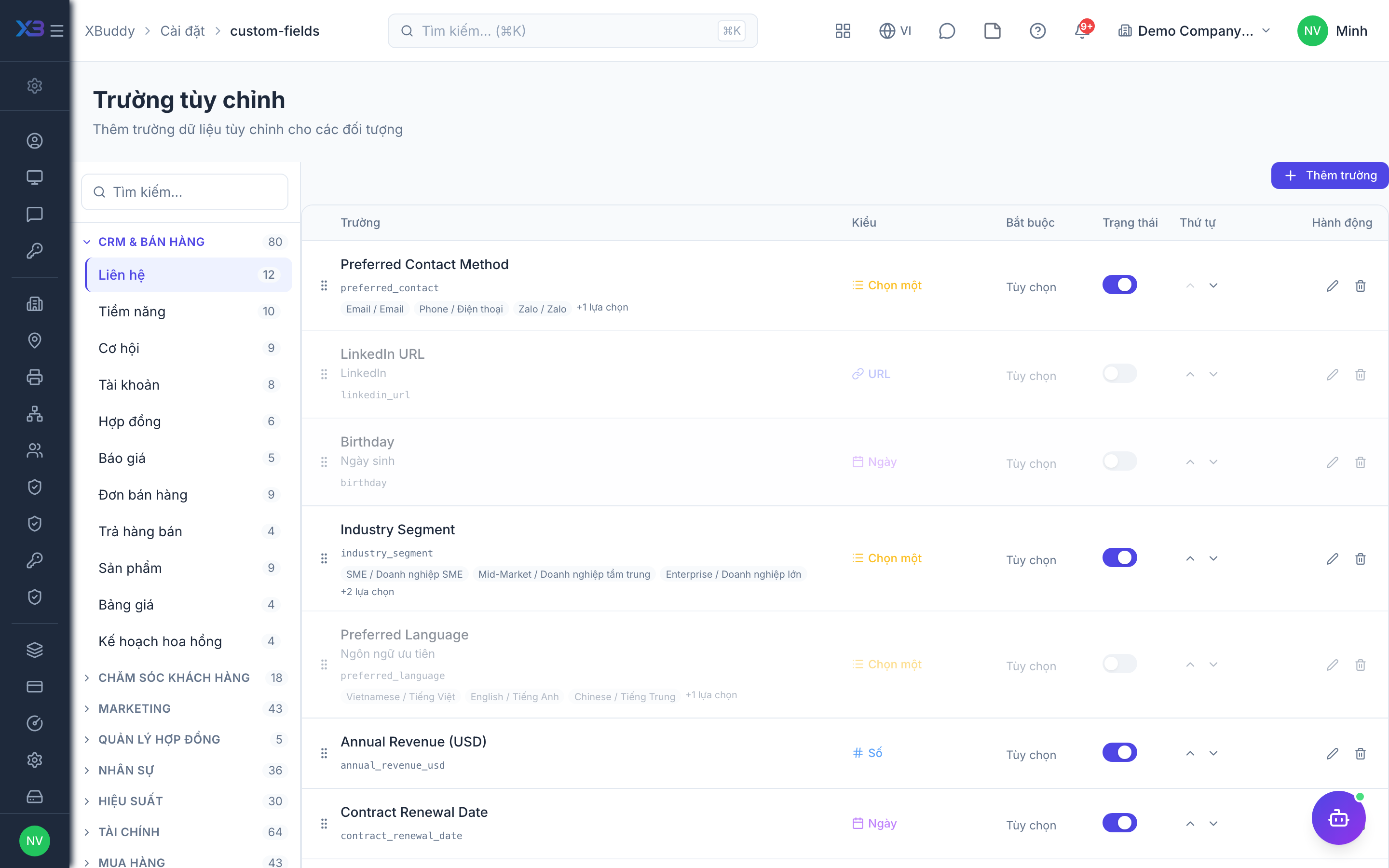Image resolution: width=1389 pixels, height=868 pixels.
Task: Click the note document icon in top bar
Action: pos(992,30)
